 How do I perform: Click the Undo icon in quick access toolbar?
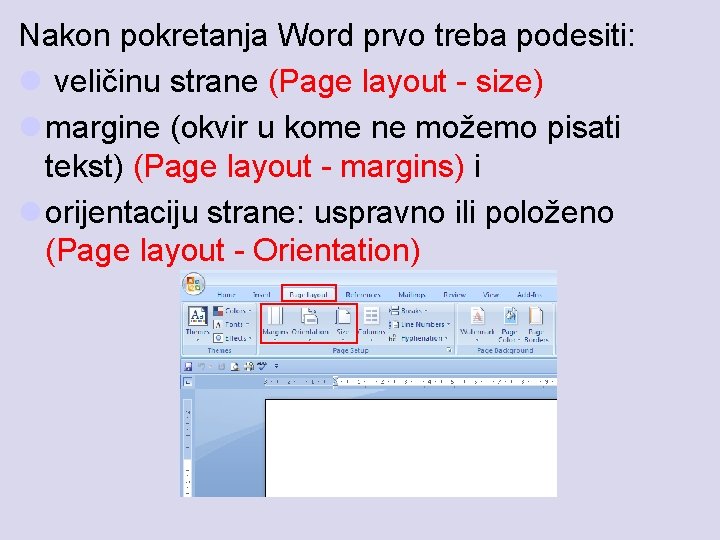tap(202, 366)
